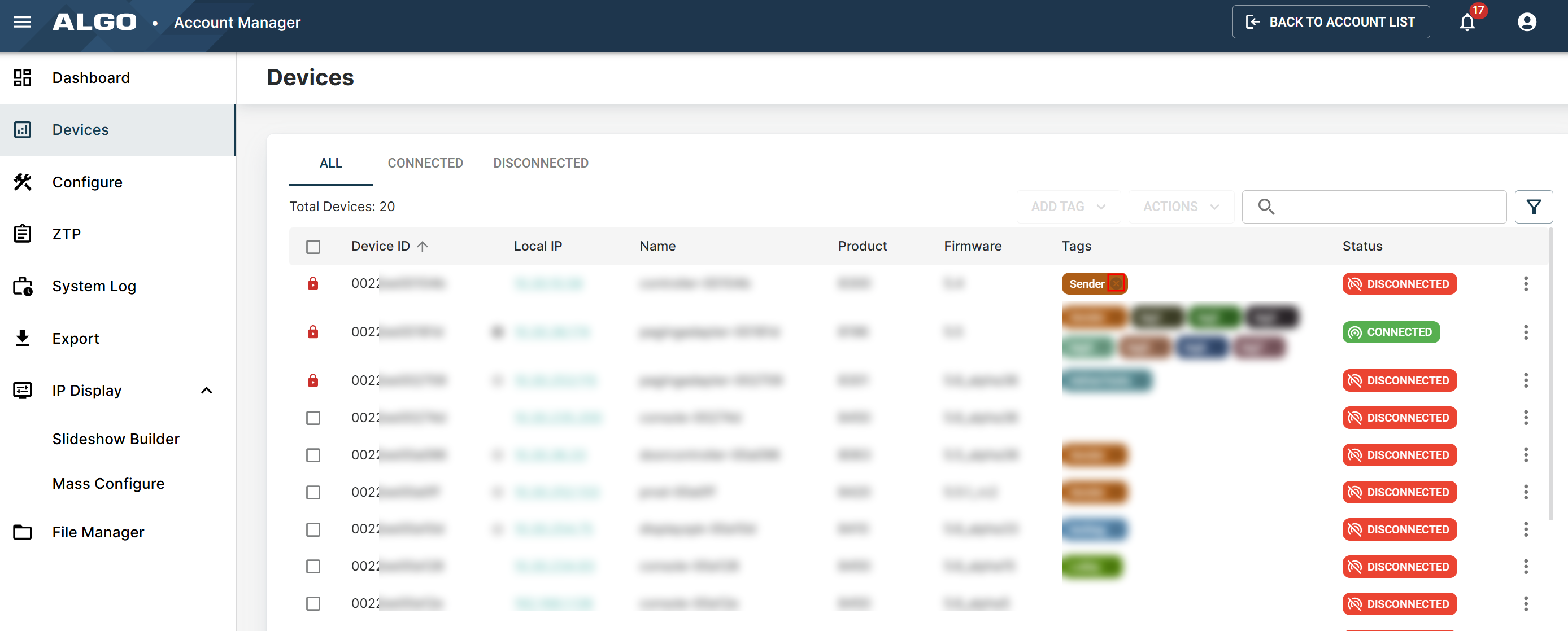Viewport: 1568px width, 631px height.
Task: Open the three-dot menu of first device row
Action: (1526, 283)
